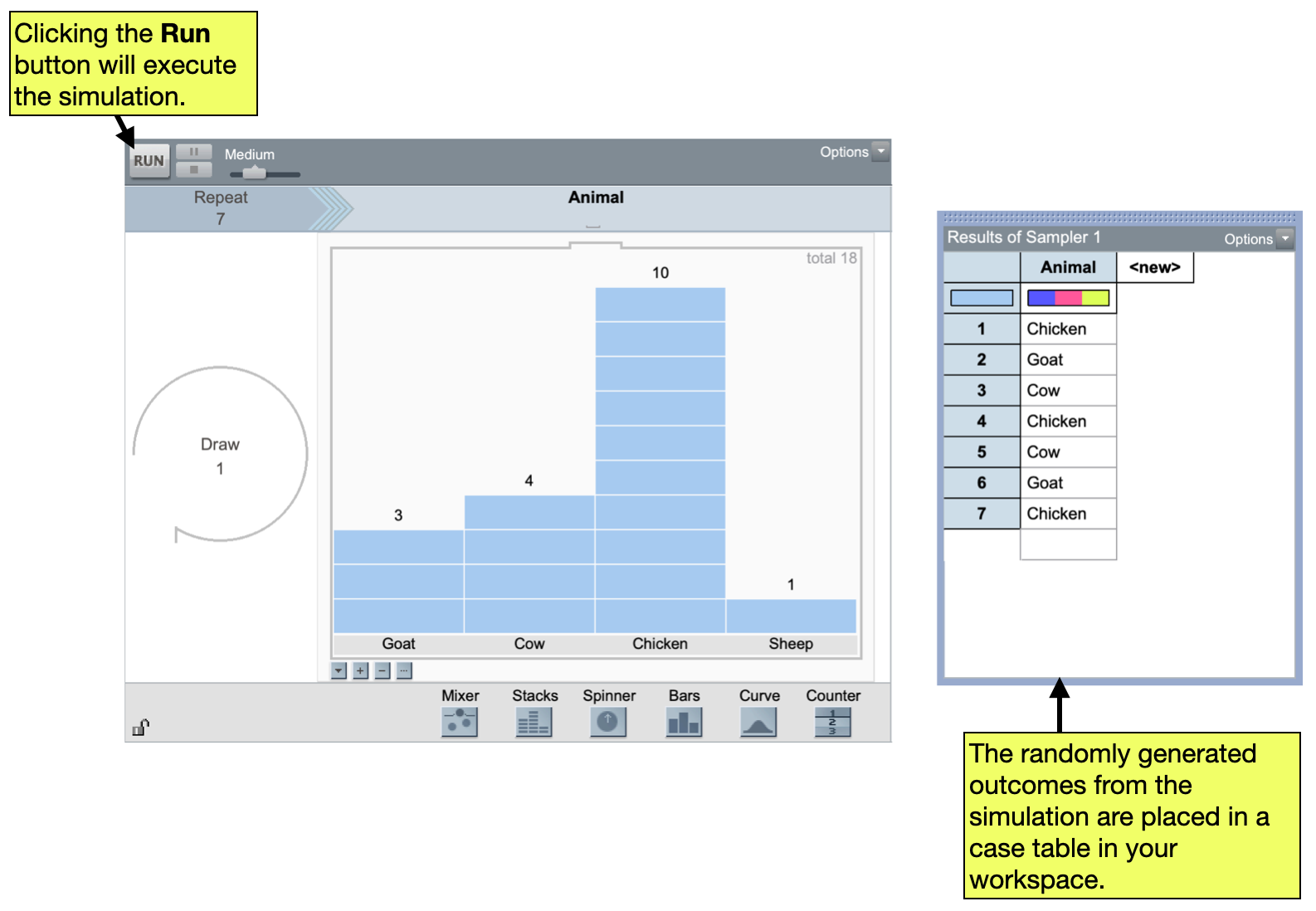Click the <new> attribute column header
This screenshot has width=1316, height=911.
pyautogui.click(x=1154, y=267)
